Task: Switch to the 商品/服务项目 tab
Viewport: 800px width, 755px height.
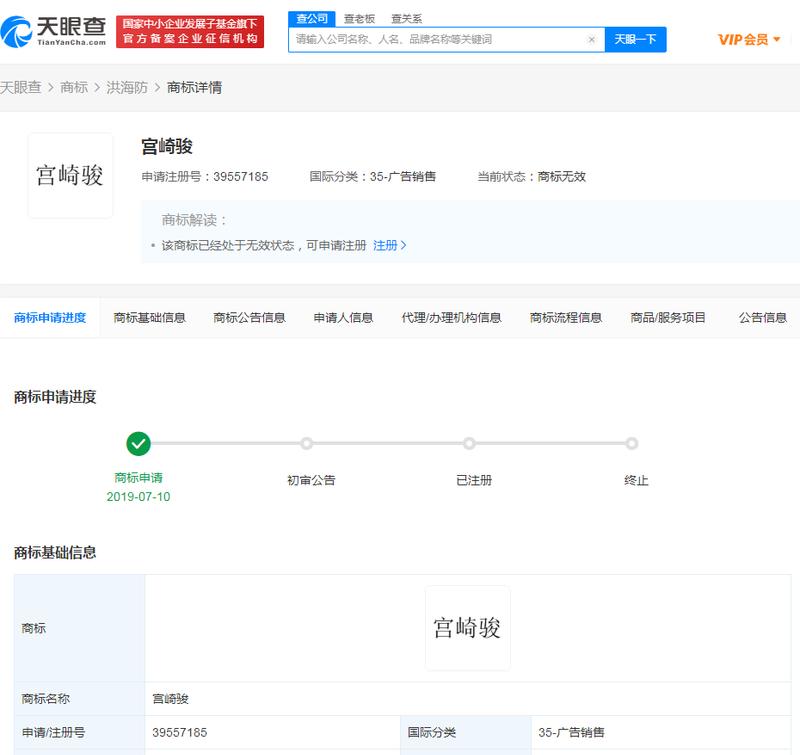Action: point(668,318)
